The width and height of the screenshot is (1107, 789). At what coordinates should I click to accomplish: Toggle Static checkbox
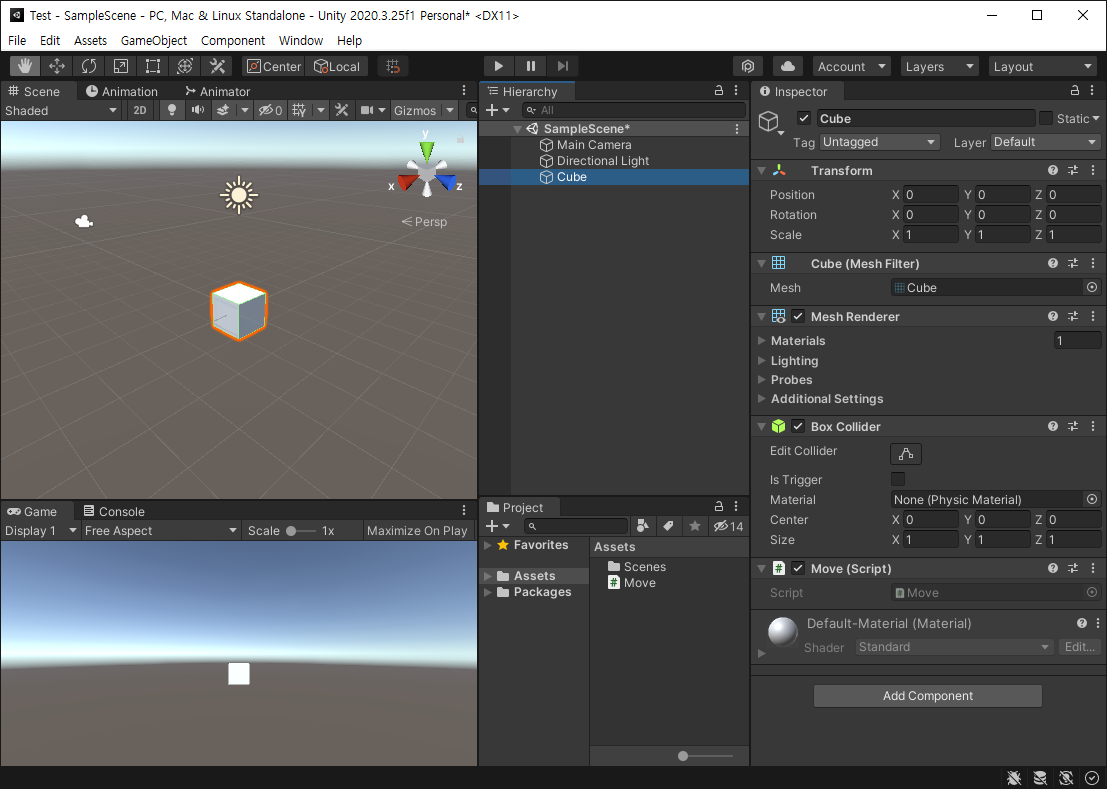(x=1046, y=118)
